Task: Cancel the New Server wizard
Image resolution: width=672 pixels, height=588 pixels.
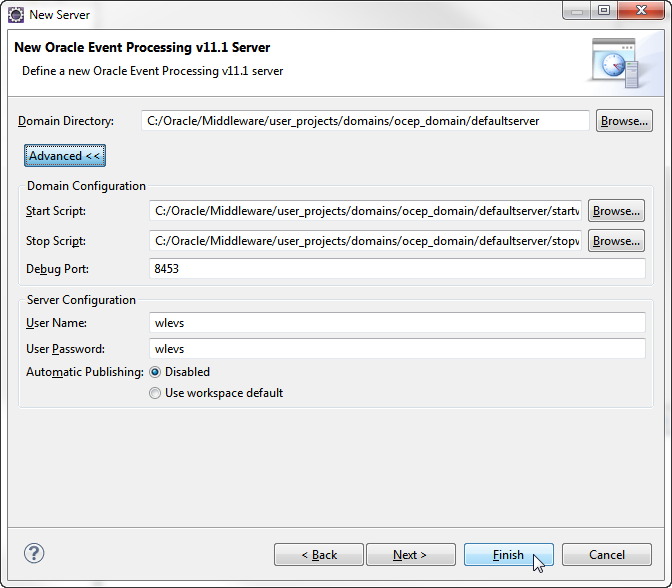Action: click(x=607, y=555)
